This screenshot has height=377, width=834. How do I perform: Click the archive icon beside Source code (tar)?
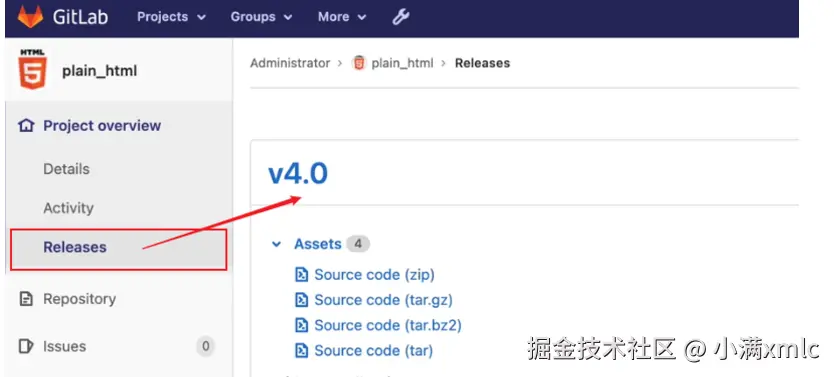click(x=302, y=350)
